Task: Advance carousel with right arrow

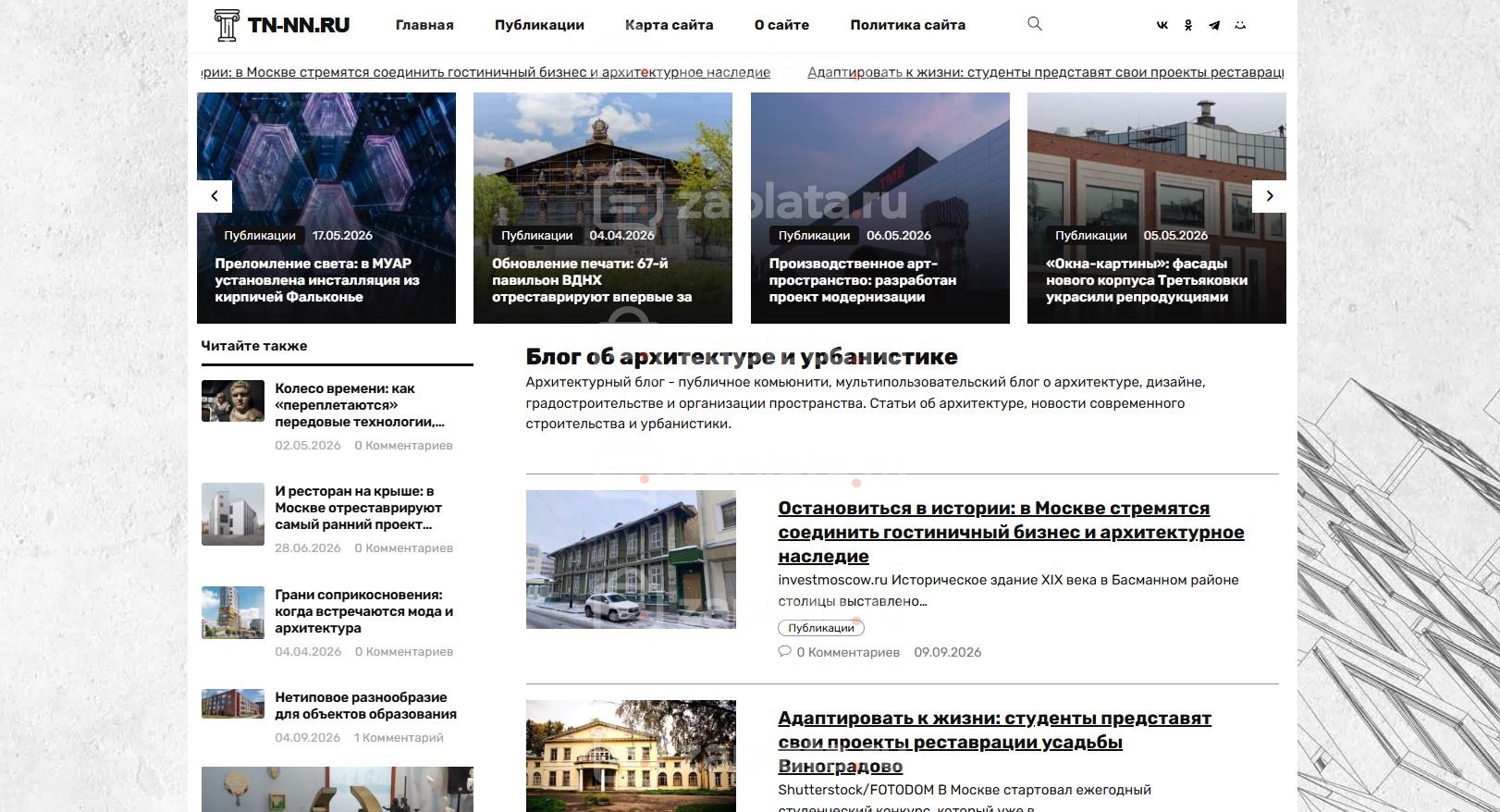Action: pos(1270,196)
